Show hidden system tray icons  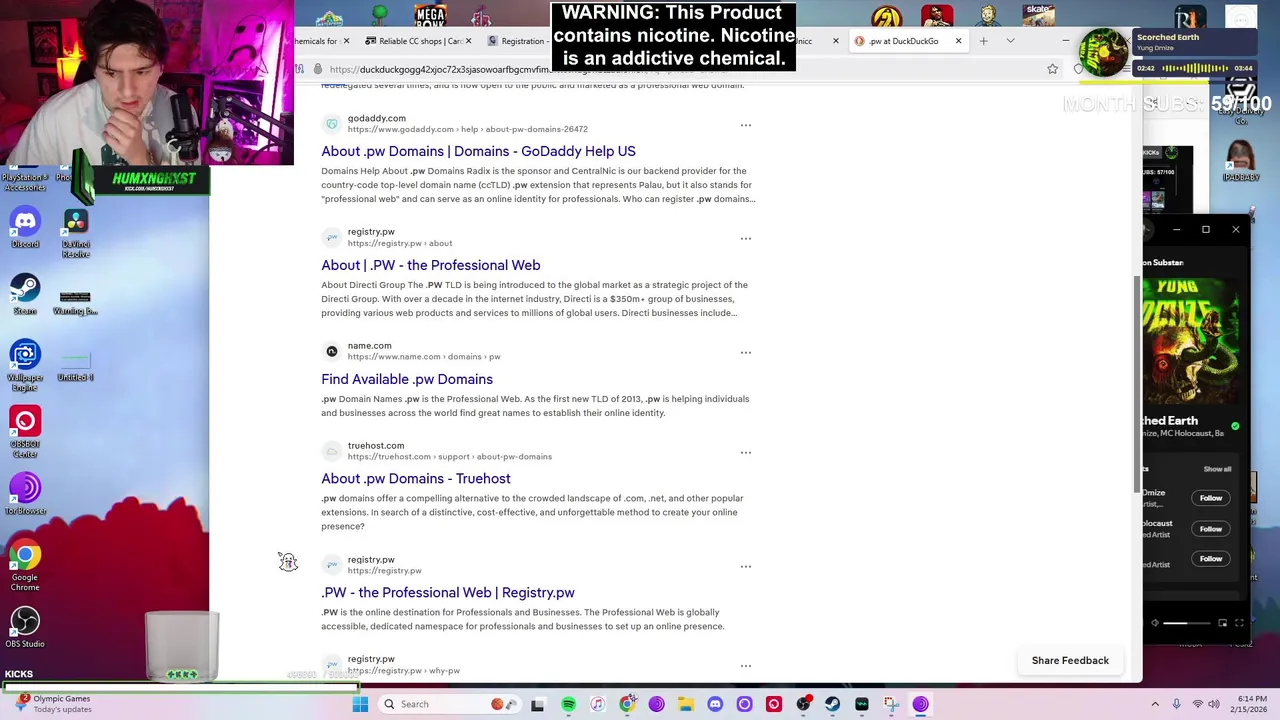1155,704
